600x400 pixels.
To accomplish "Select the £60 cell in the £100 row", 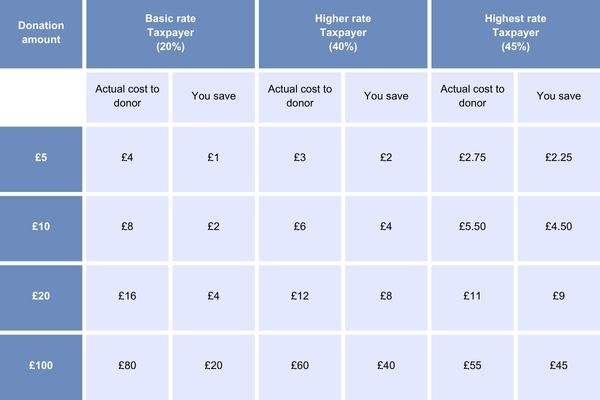I will pos(300,367).
